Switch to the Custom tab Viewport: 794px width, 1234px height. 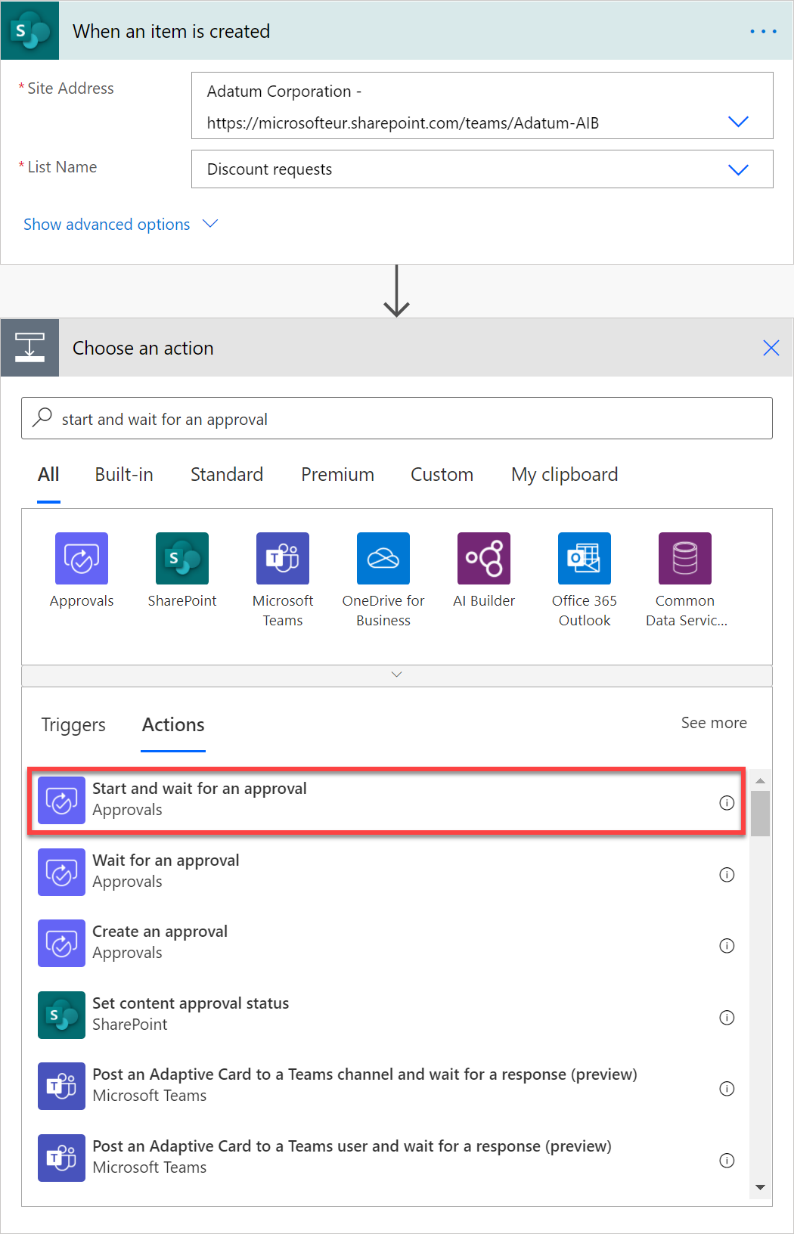coord(442,475)
